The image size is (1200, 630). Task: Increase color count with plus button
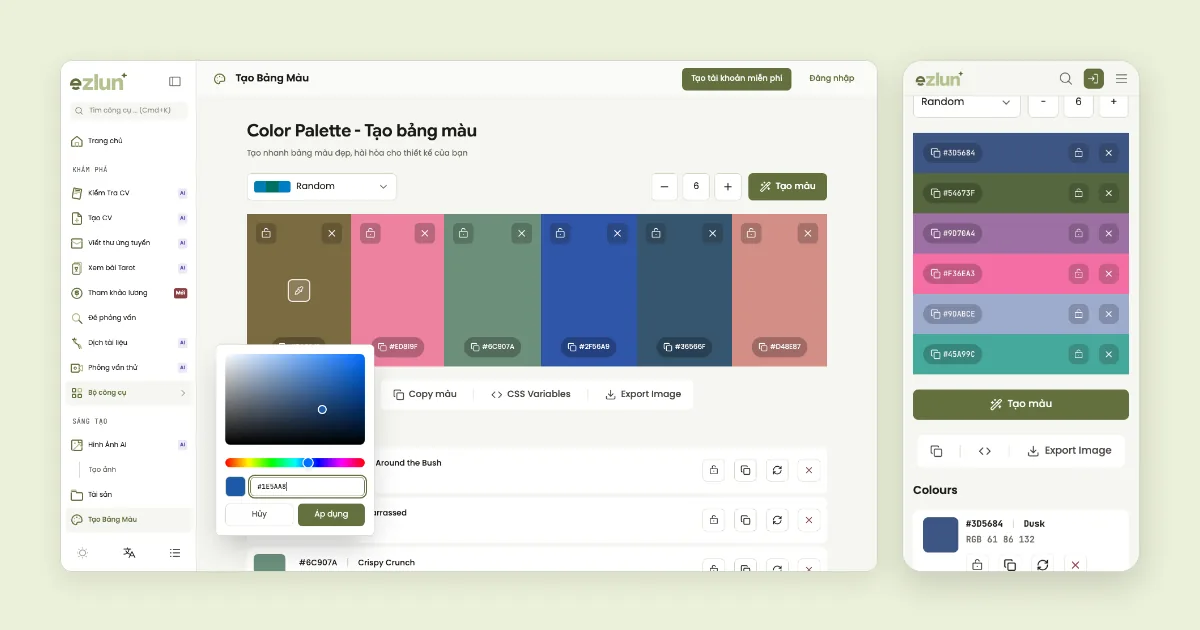point(728,186)
